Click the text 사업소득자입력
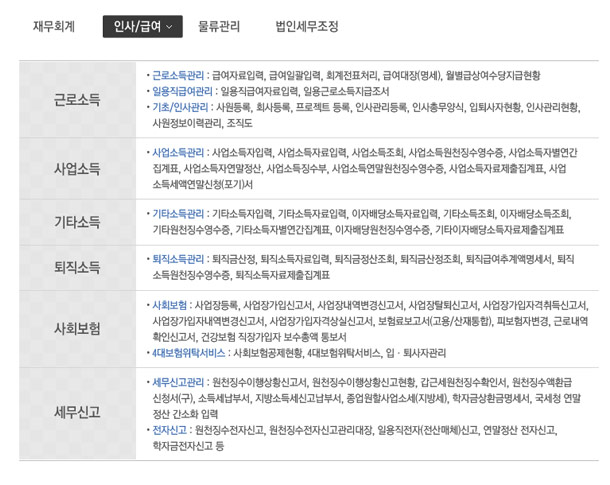Screen dimensions: 610x485 tap(242, 152)
